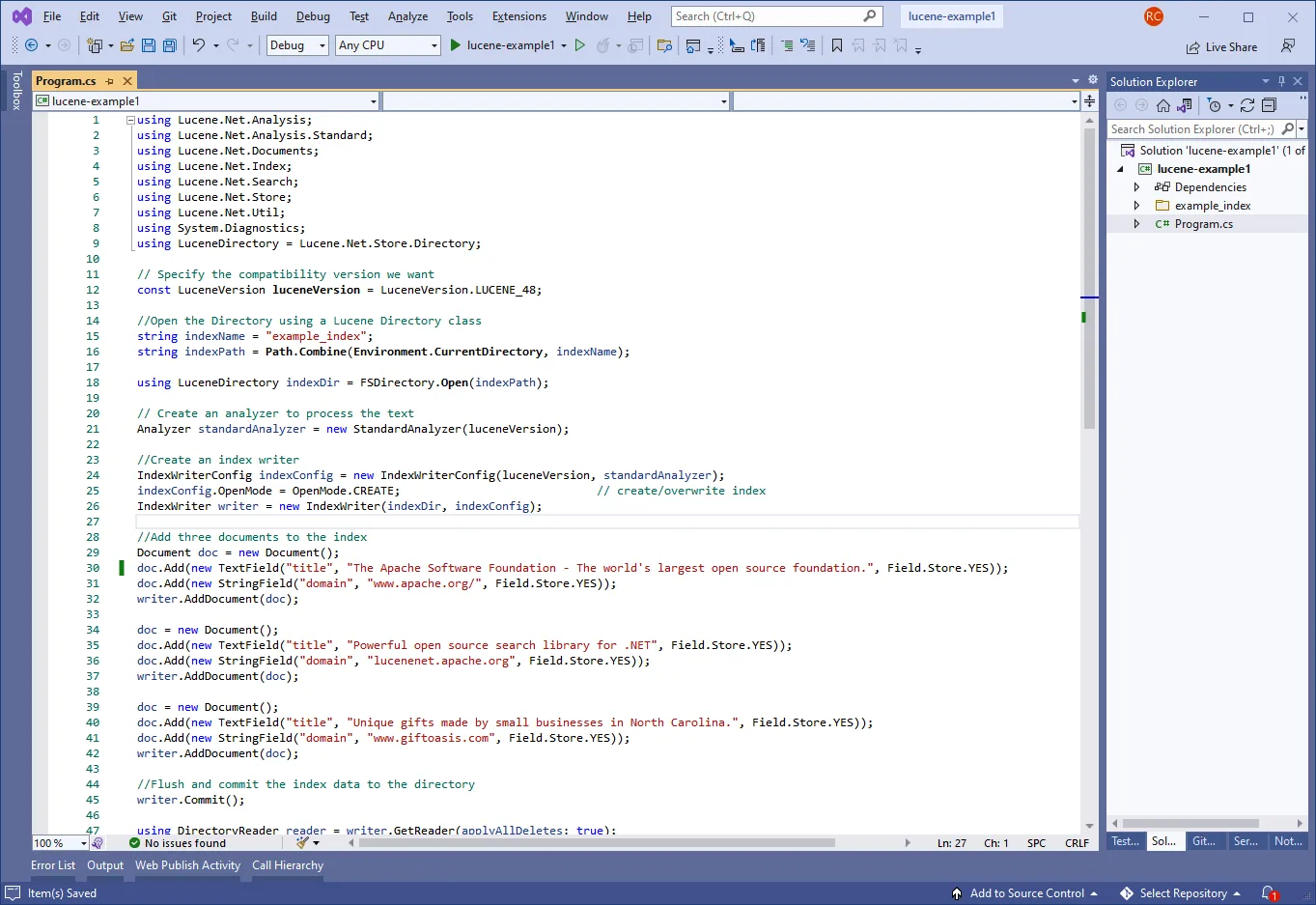Viewport: 1316px width, 905px height.
Task: Open the Build menu
Action: tap(264, 16)
